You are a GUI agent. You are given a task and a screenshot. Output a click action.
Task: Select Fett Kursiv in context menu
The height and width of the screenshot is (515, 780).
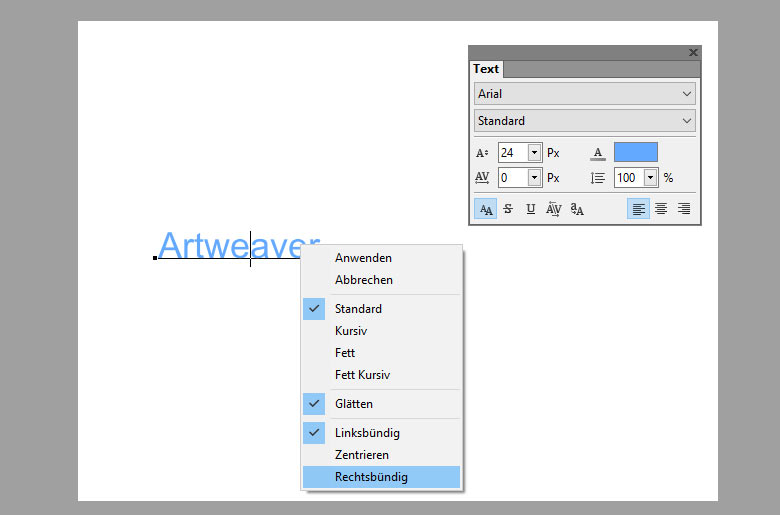click(382, 375)
